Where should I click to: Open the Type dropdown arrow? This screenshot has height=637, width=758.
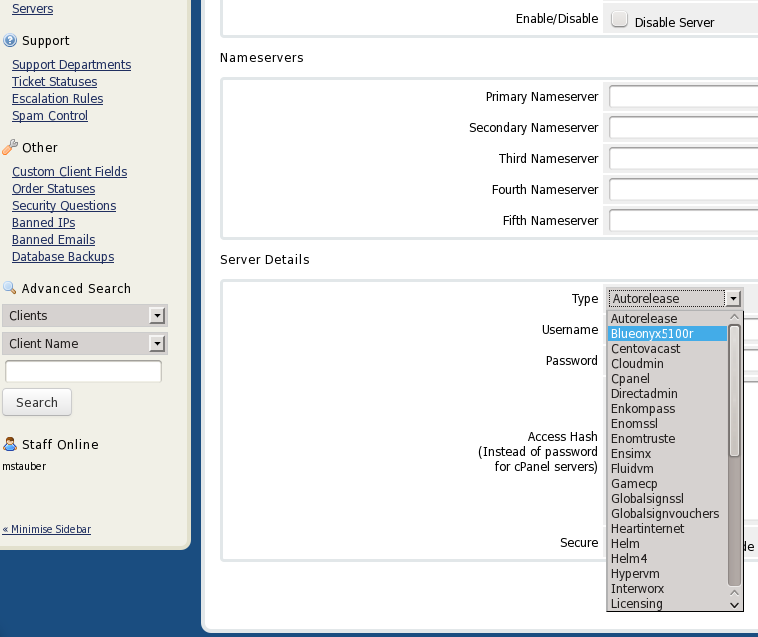(734, 298)
